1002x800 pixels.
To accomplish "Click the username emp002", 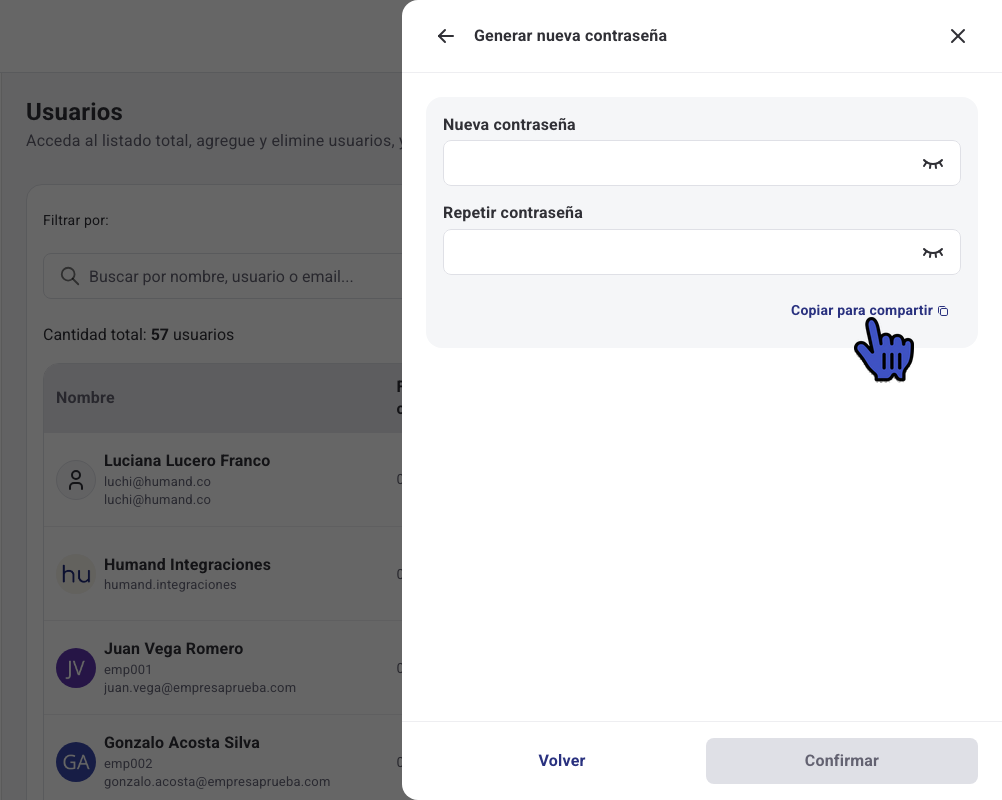I will tap(128, 764).
